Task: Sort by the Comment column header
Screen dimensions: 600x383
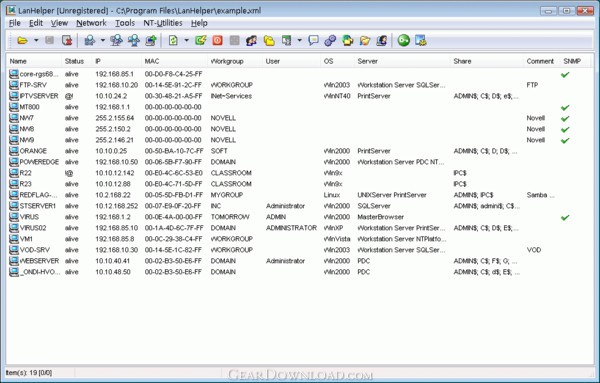Action: [540, 61]
